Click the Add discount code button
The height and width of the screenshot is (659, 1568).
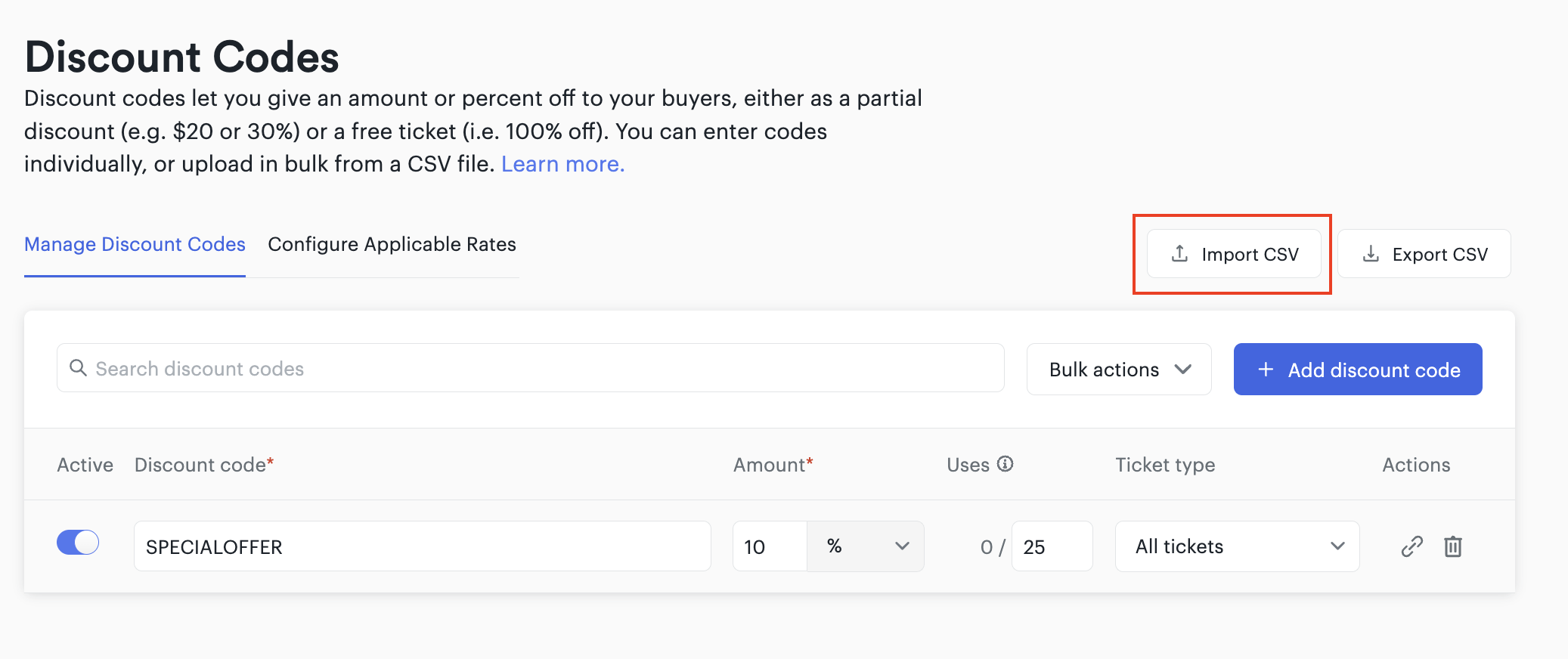pyautogui.click(x=1358, y=370)
